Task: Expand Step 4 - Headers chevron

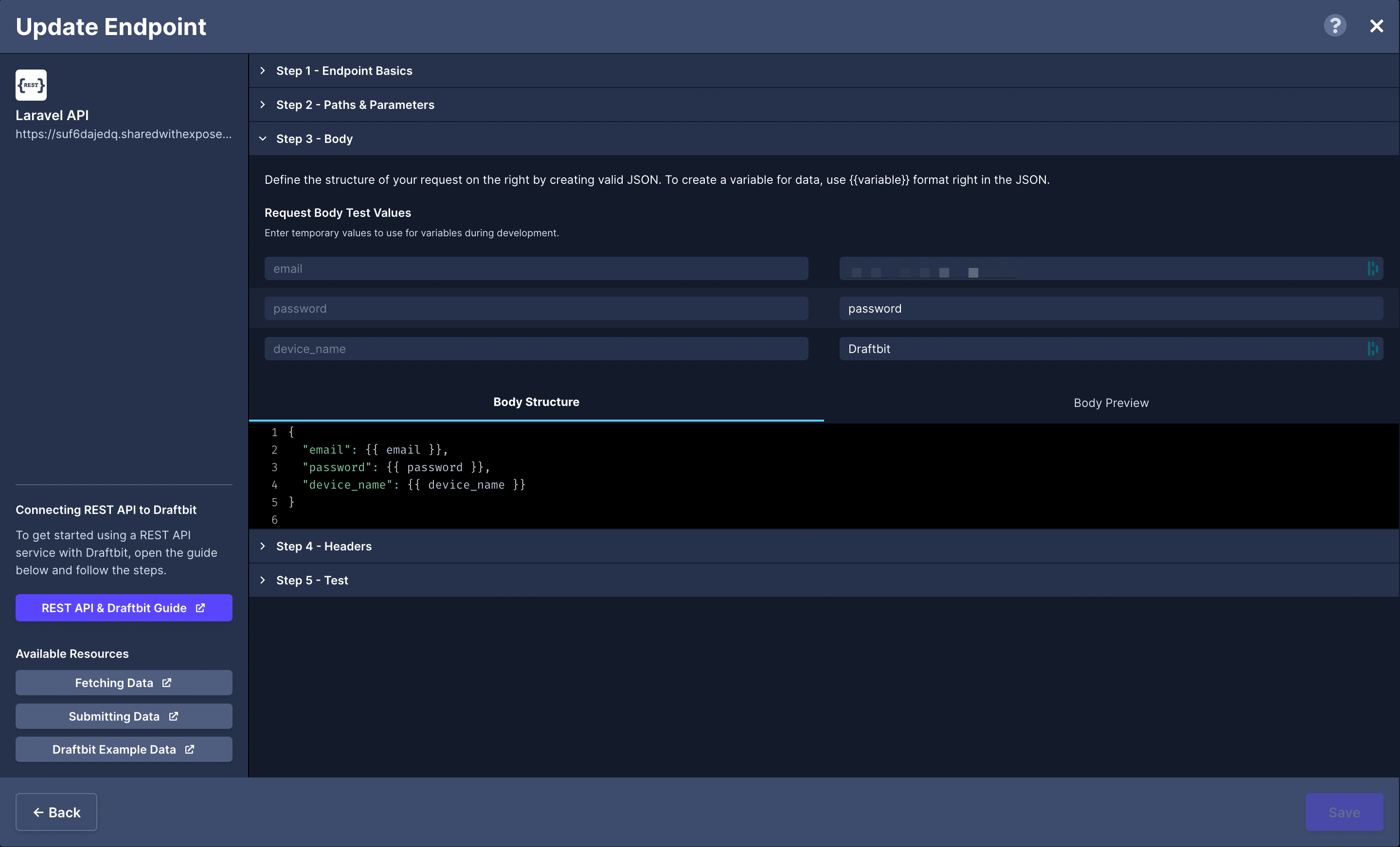Action: 263,546
